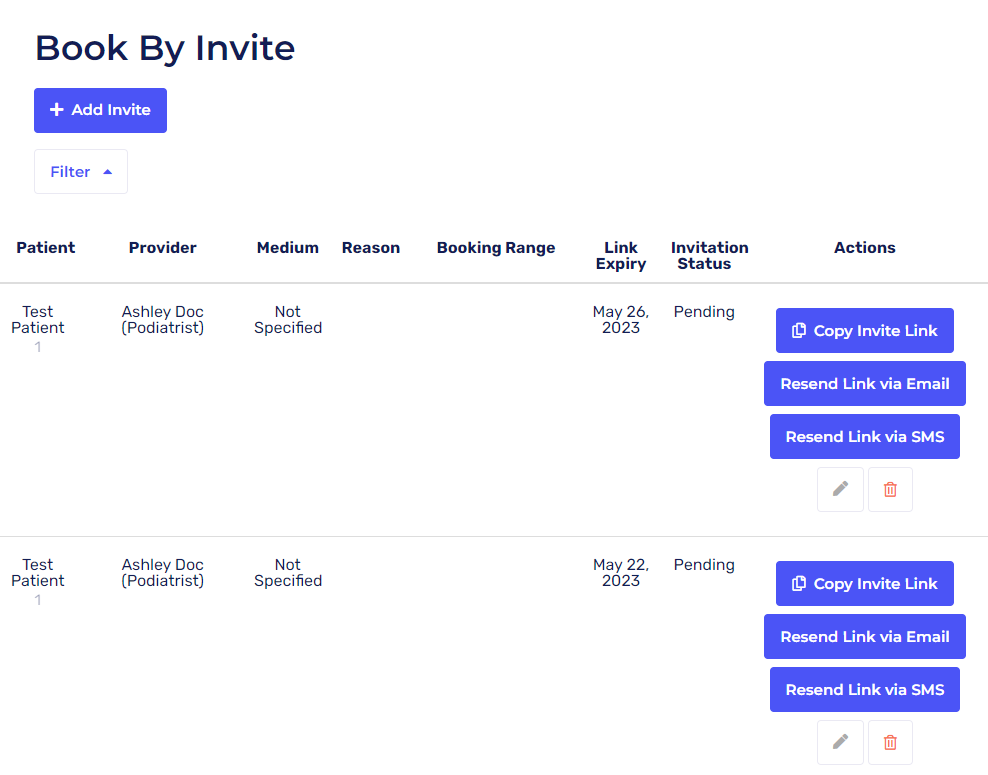The width and height of the screenshot is (988, 775).
Task: Select Test Patient name in first row
Action: [38, 320]
